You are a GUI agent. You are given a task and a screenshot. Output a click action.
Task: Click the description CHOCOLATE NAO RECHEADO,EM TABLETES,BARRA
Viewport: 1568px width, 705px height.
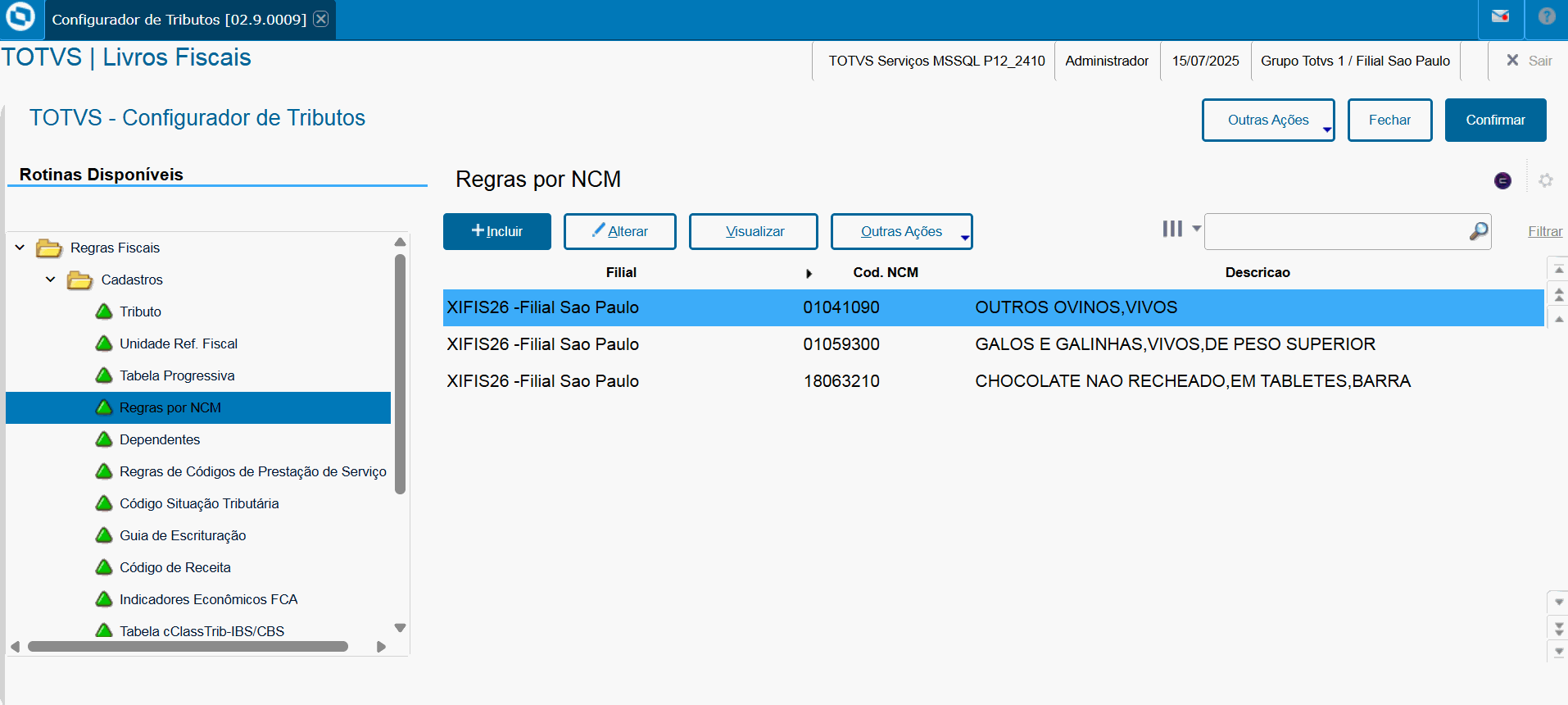[1193, 381]
